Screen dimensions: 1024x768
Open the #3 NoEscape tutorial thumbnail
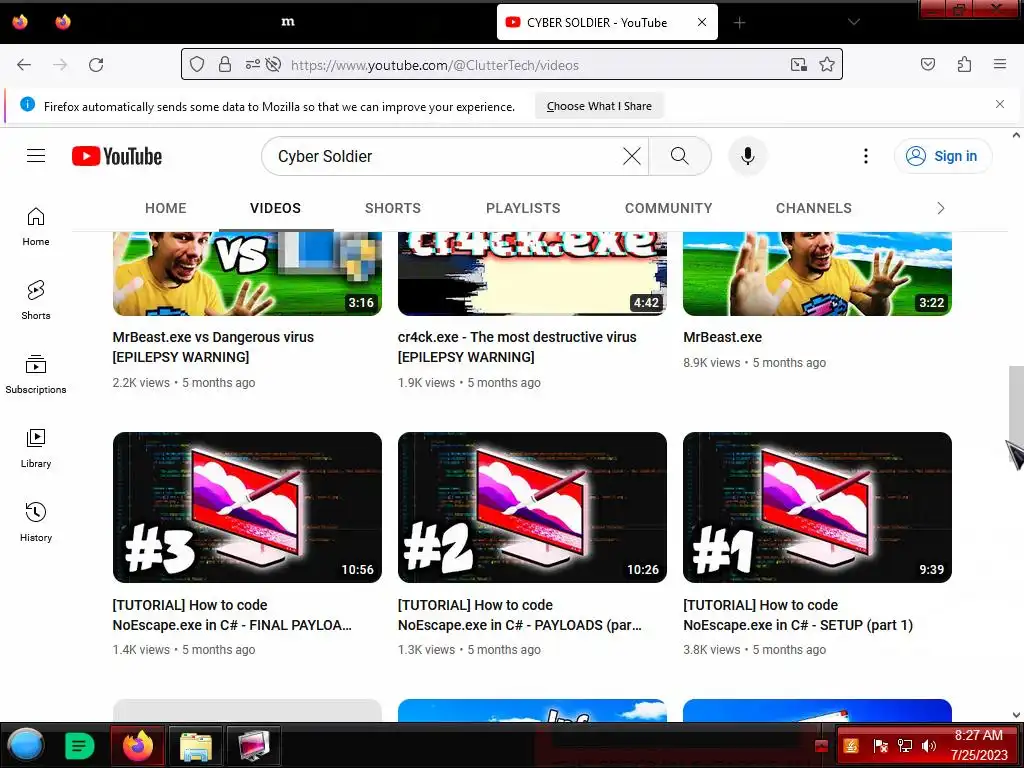coord(248,507)
